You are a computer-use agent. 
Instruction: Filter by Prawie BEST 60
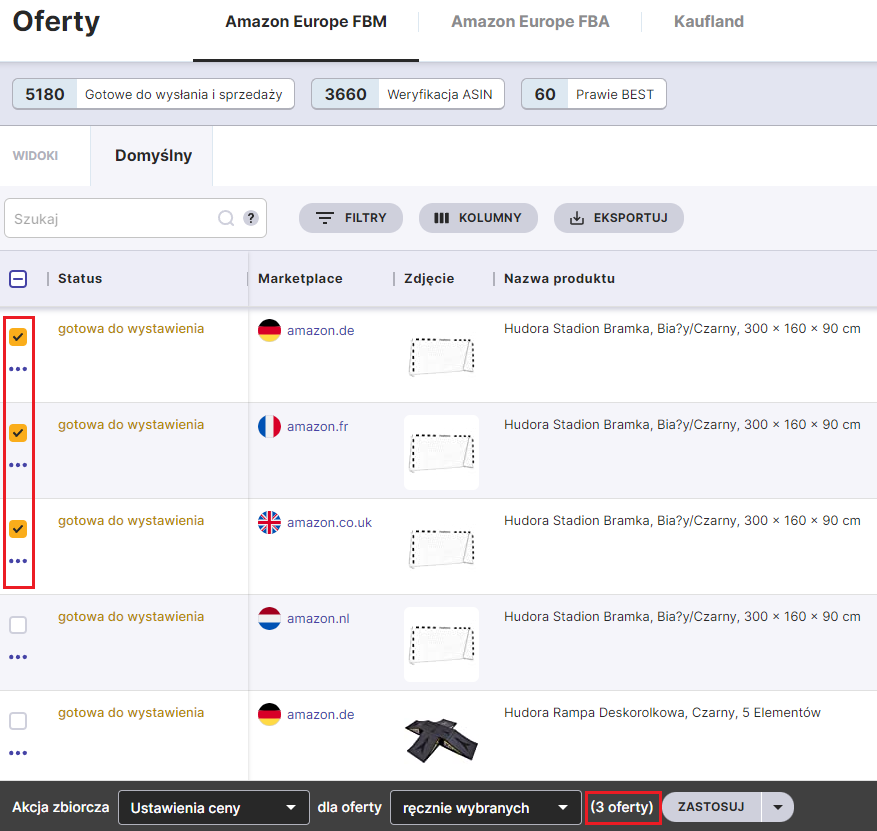(593, 94)
